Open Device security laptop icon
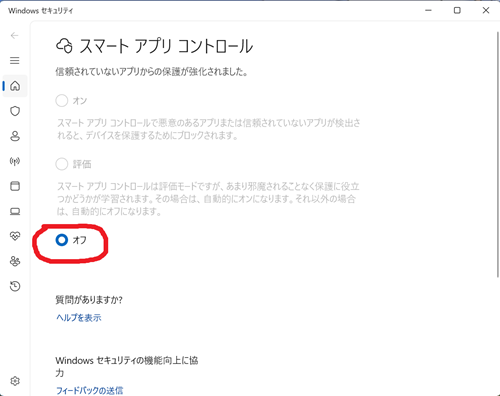 [x=15, y=211]
